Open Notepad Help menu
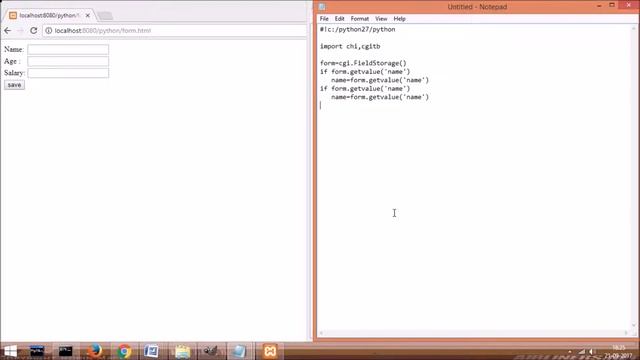 pos(400,19)
